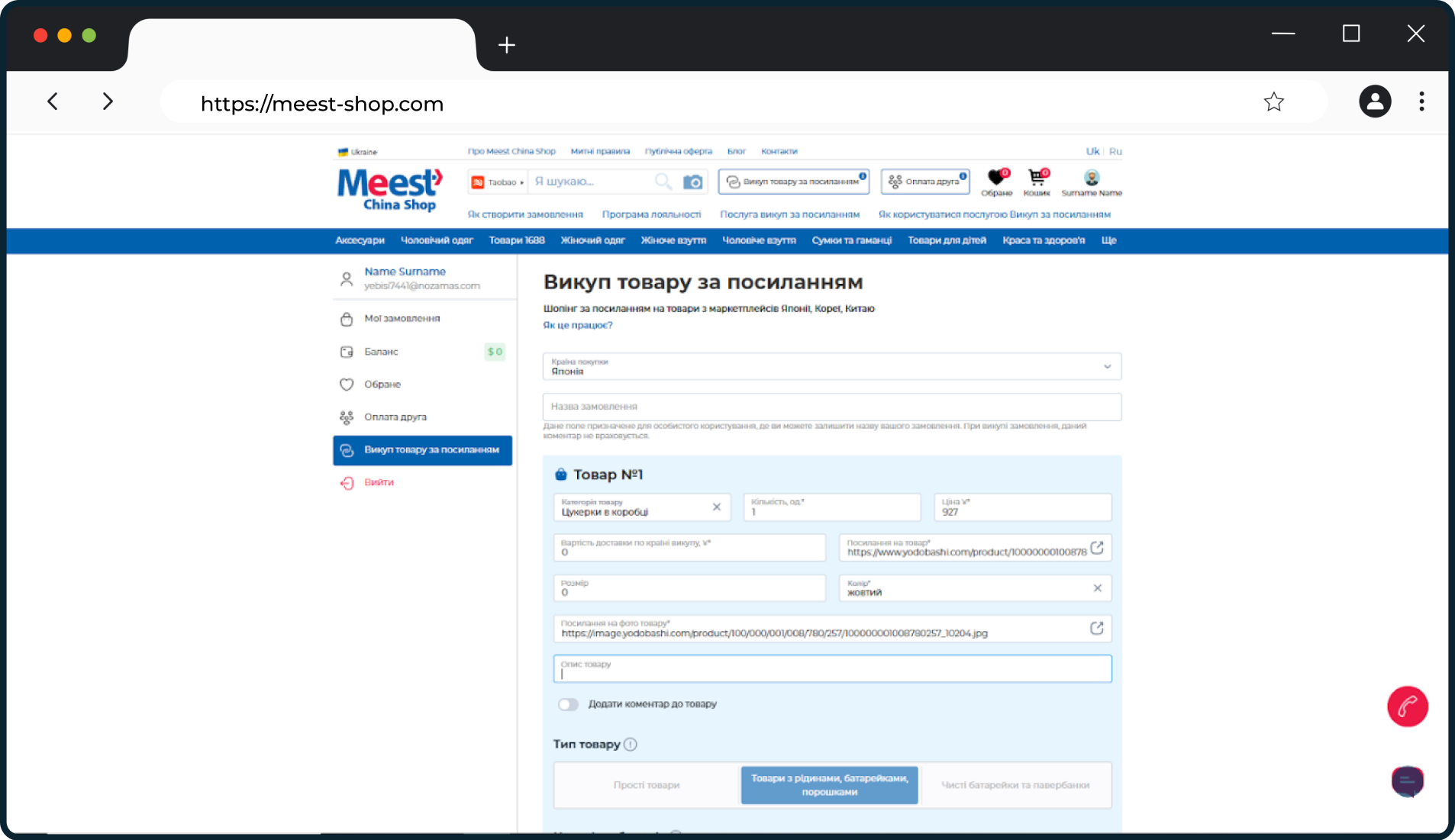Open Про Meest China Shop link
This screenshot has height=840, width=1455.
pos(511,151)
